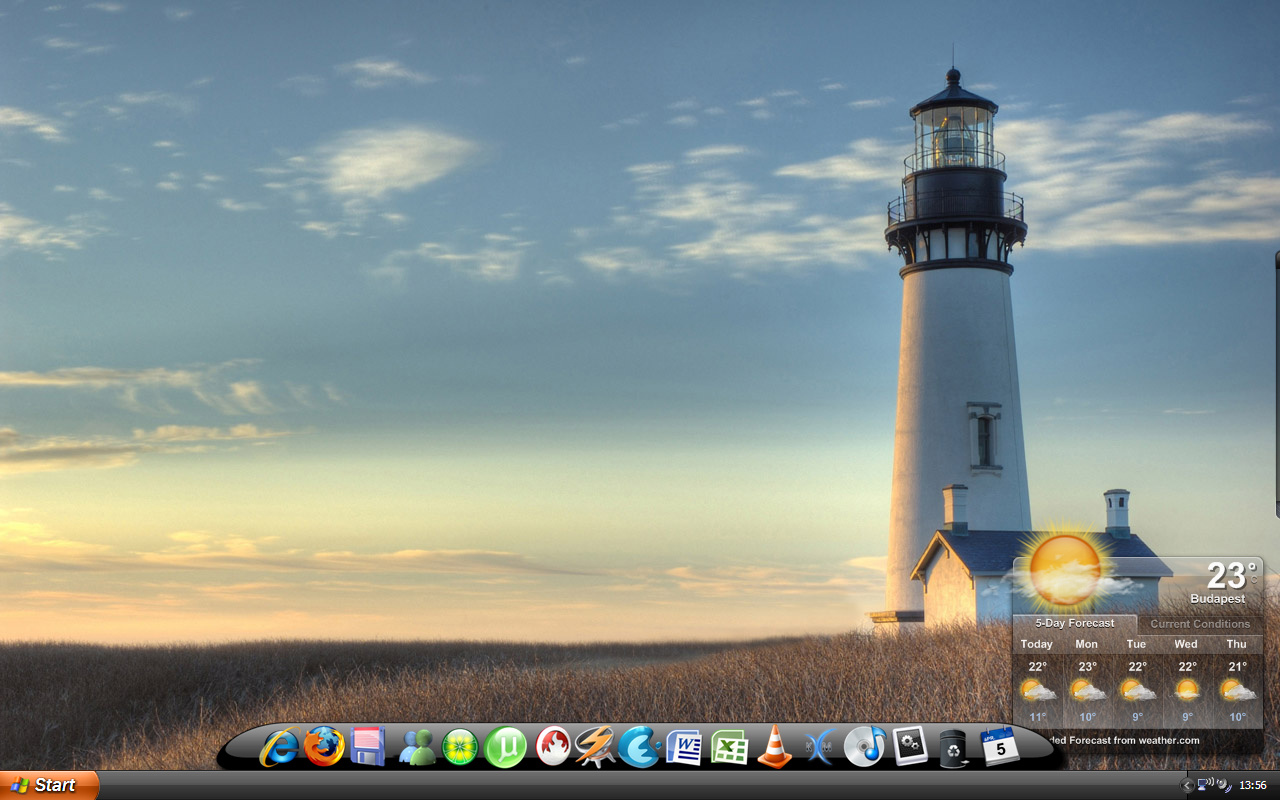Click Wednesday's sunny forecast icon
The height and width of the screenshot is (800, 1280).
point(1186,690)
